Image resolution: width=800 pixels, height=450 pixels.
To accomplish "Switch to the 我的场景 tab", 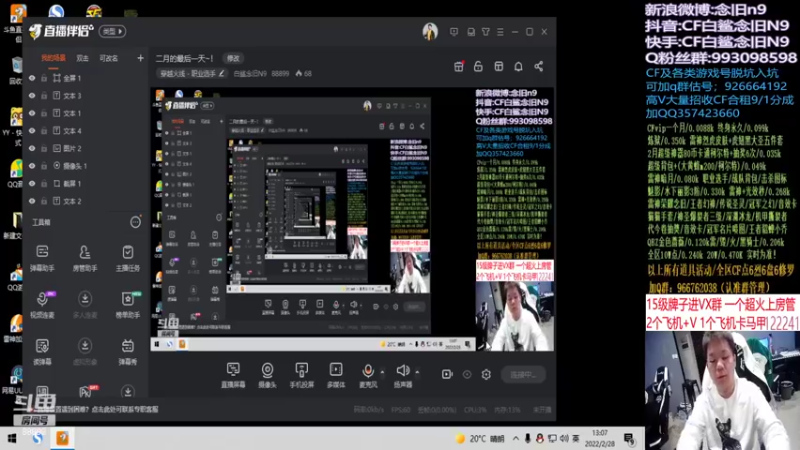I will [53, 58].
